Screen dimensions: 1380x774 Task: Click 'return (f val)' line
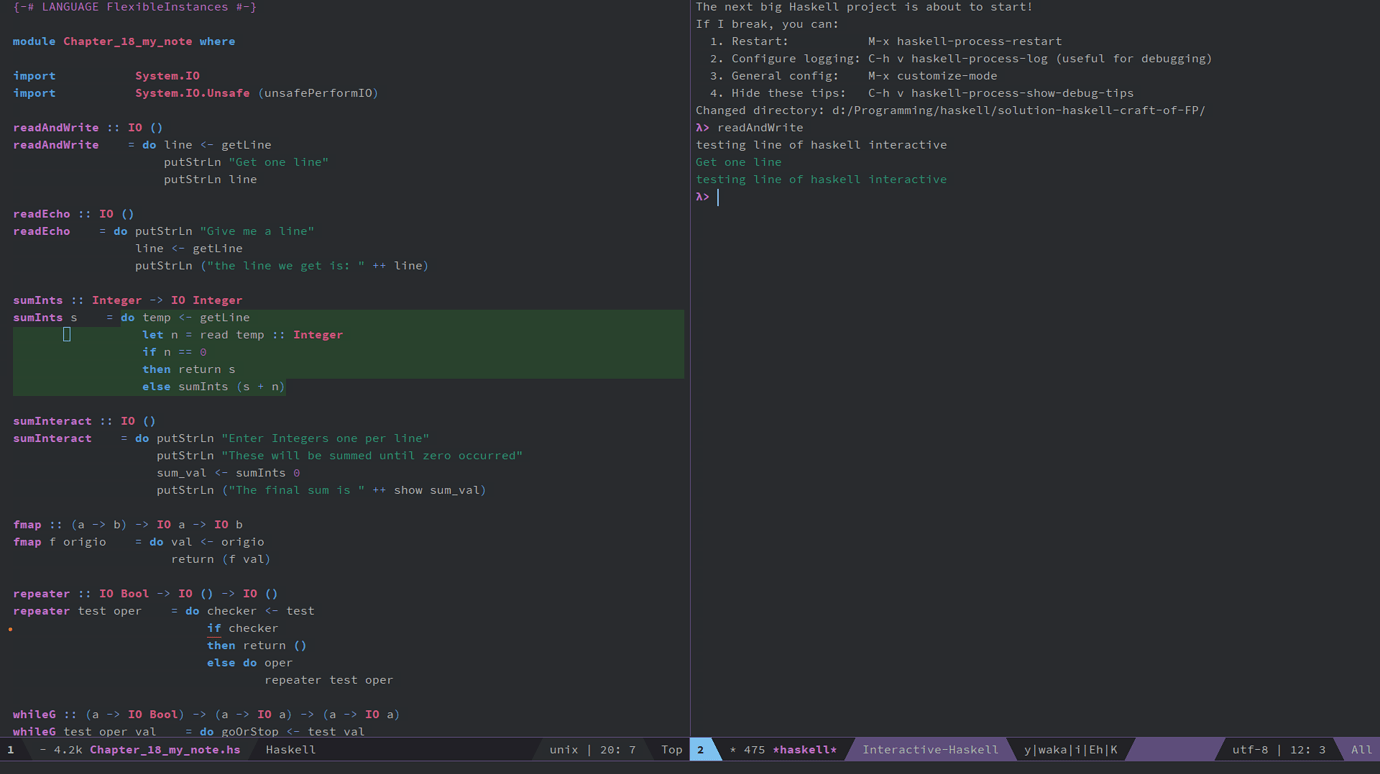(221, 559)
